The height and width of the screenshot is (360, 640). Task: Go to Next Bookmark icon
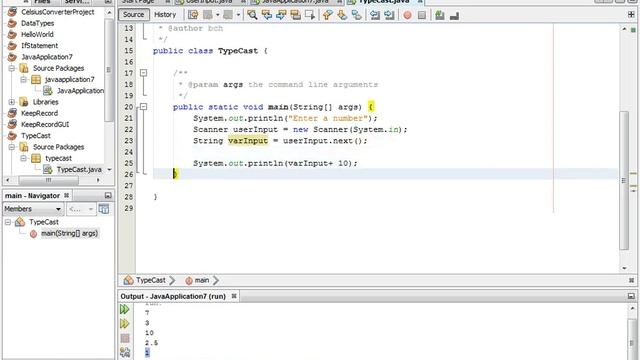(342, 15)
